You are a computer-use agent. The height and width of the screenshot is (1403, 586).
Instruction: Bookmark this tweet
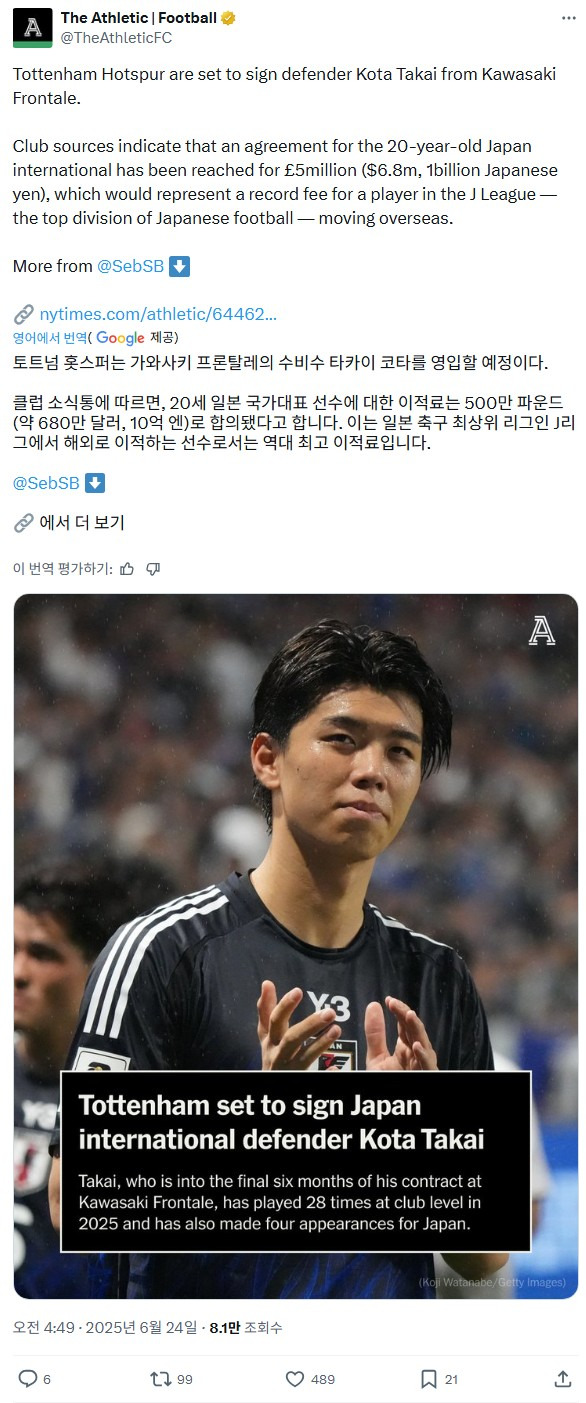click(428, 1379)
